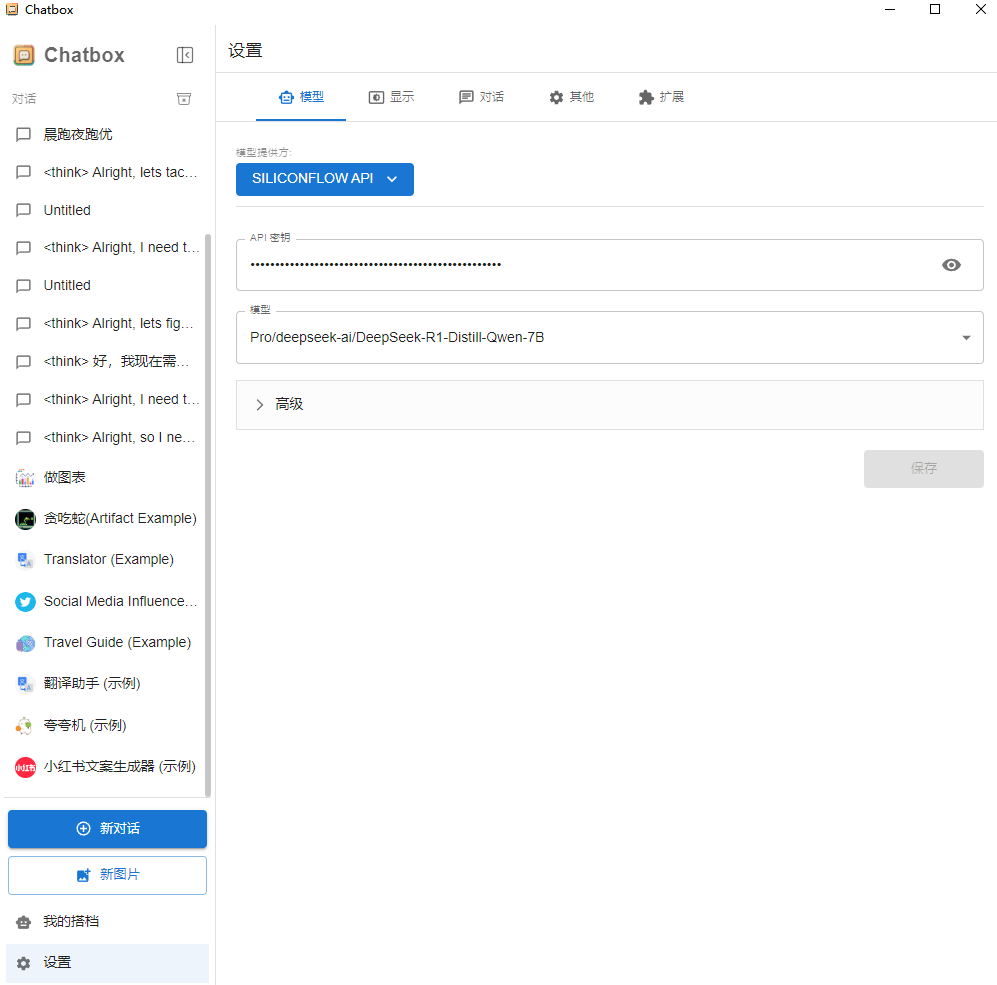Open the model selector showing DeepSeek-R1-Distill-Qwen-7B
The image size is (997, 985).
click(x=609, y=338)
